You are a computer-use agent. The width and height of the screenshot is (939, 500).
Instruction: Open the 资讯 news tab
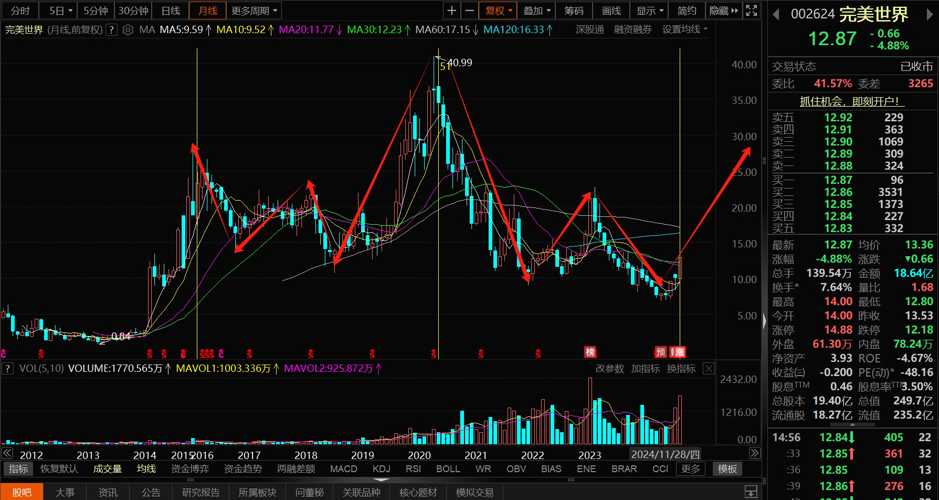point(108,493)
